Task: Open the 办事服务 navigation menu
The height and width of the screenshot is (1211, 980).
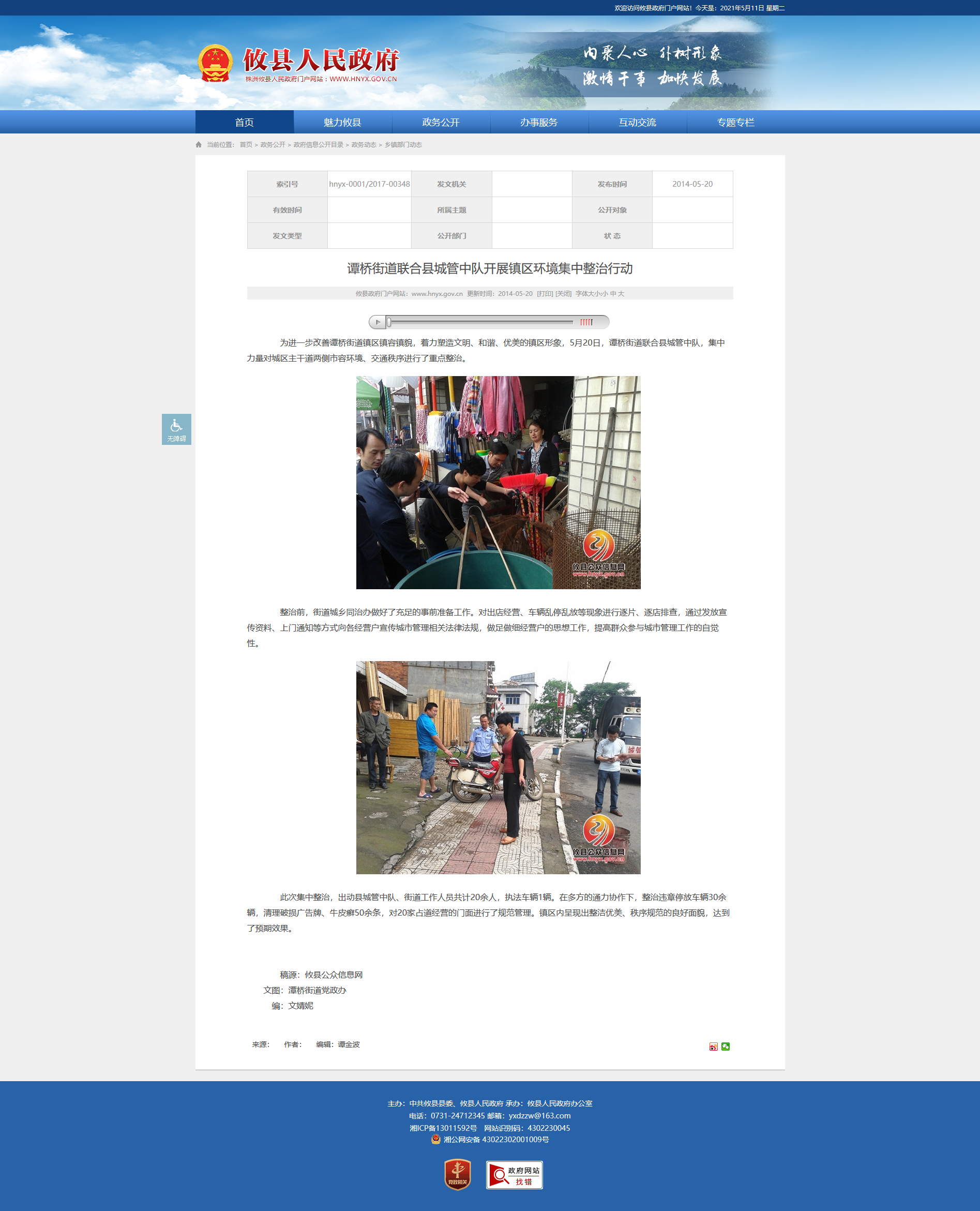Action: [x=539, y=123]
